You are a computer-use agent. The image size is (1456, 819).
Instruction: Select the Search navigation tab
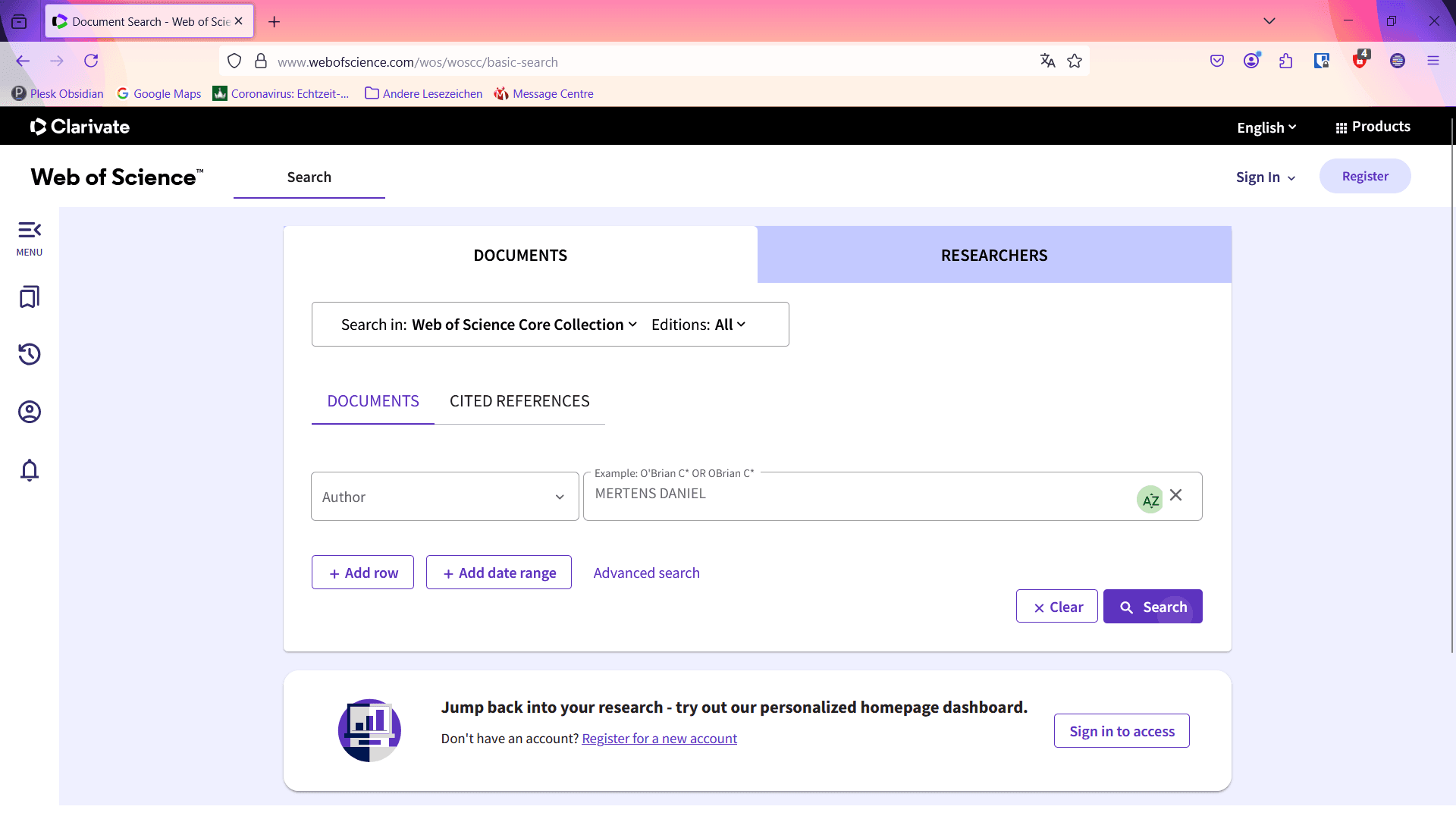(x=309, y=177)
